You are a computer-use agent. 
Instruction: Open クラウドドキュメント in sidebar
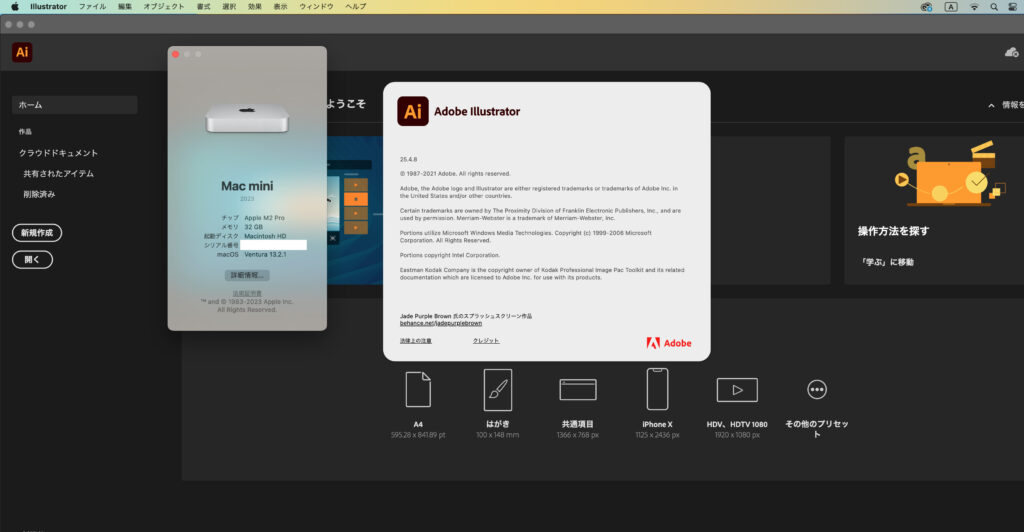click(58, 153)
